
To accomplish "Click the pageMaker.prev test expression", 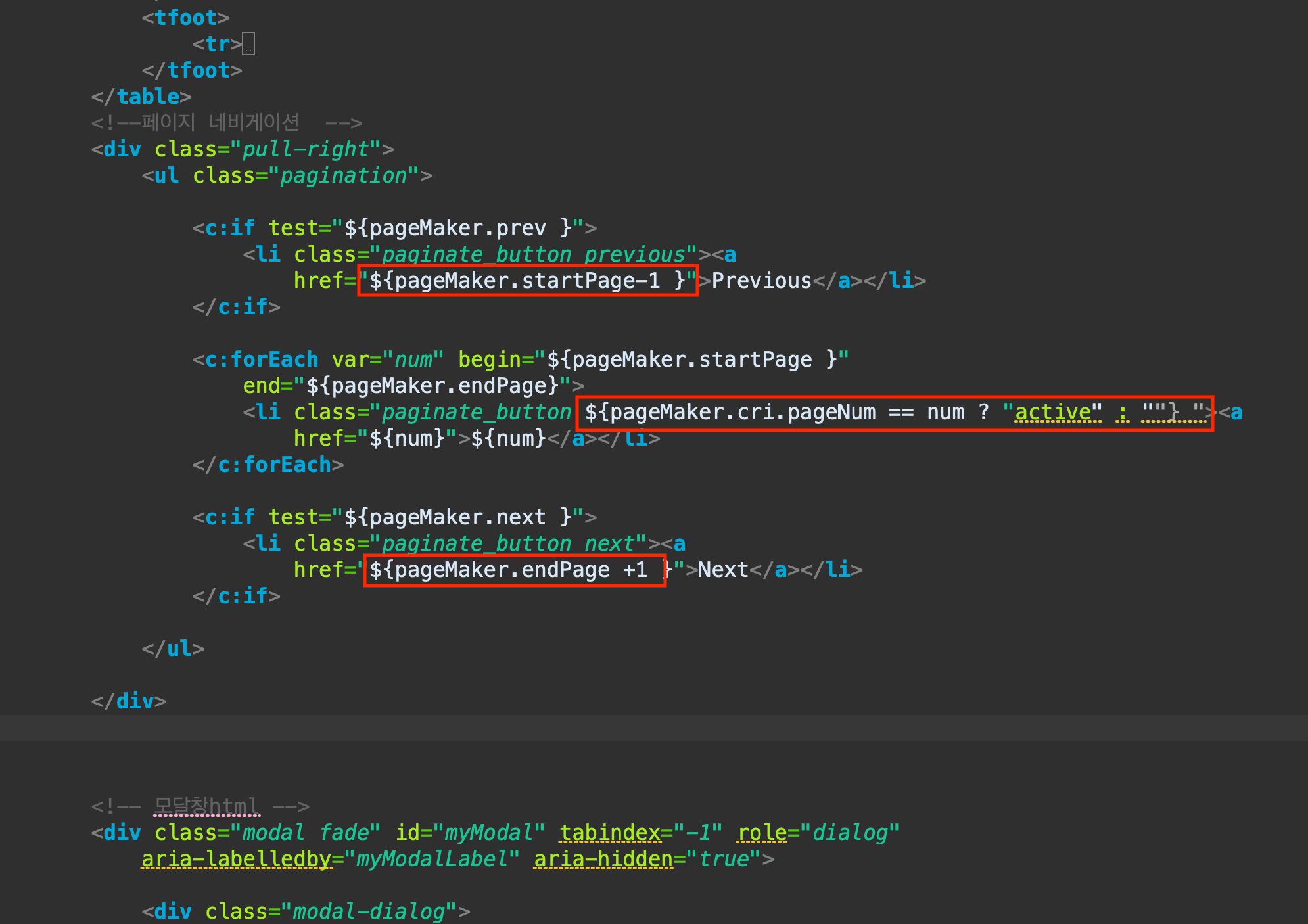I will 457,228.
